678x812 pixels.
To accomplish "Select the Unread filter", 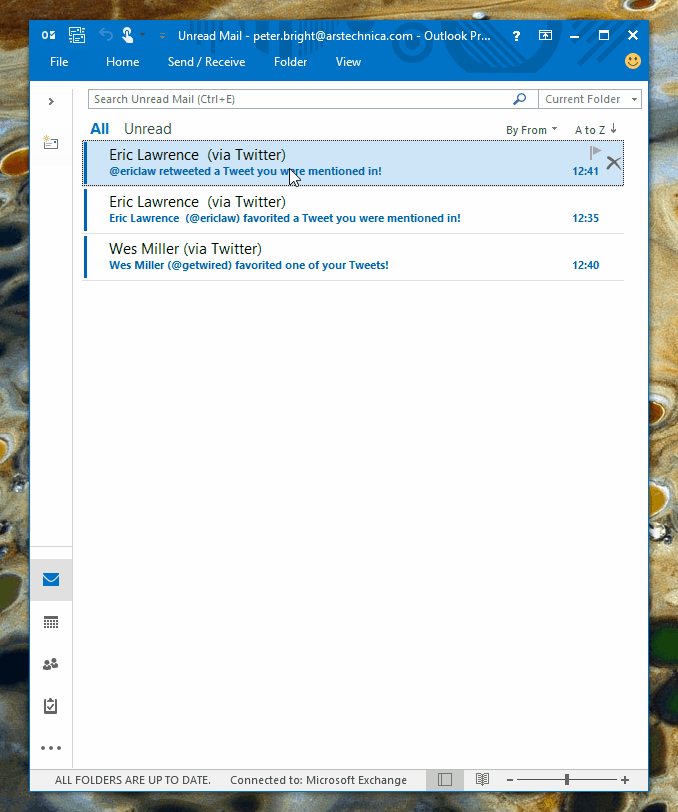I will pos(148,129).
